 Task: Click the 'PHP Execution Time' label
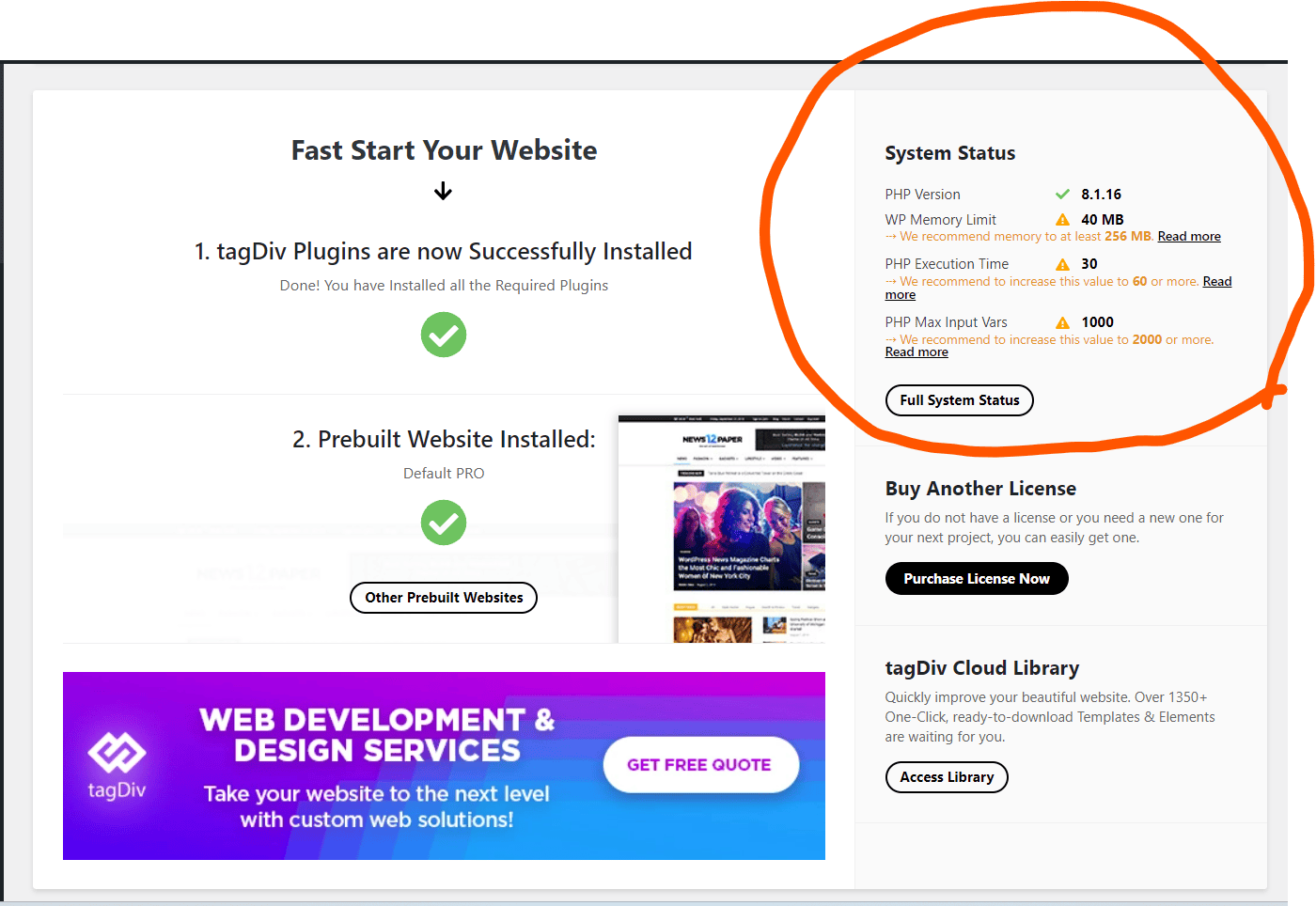[x=947, y=264]
